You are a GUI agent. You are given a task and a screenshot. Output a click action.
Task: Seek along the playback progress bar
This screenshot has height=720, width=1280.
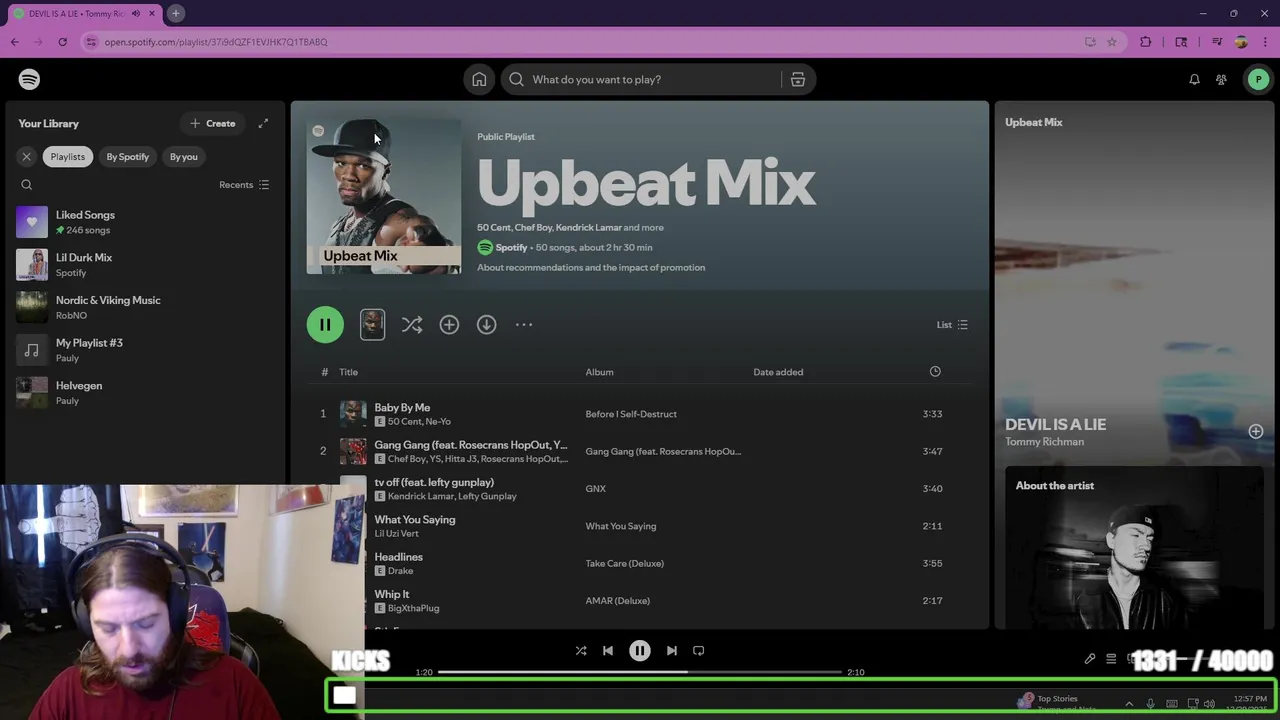[640, 672]
